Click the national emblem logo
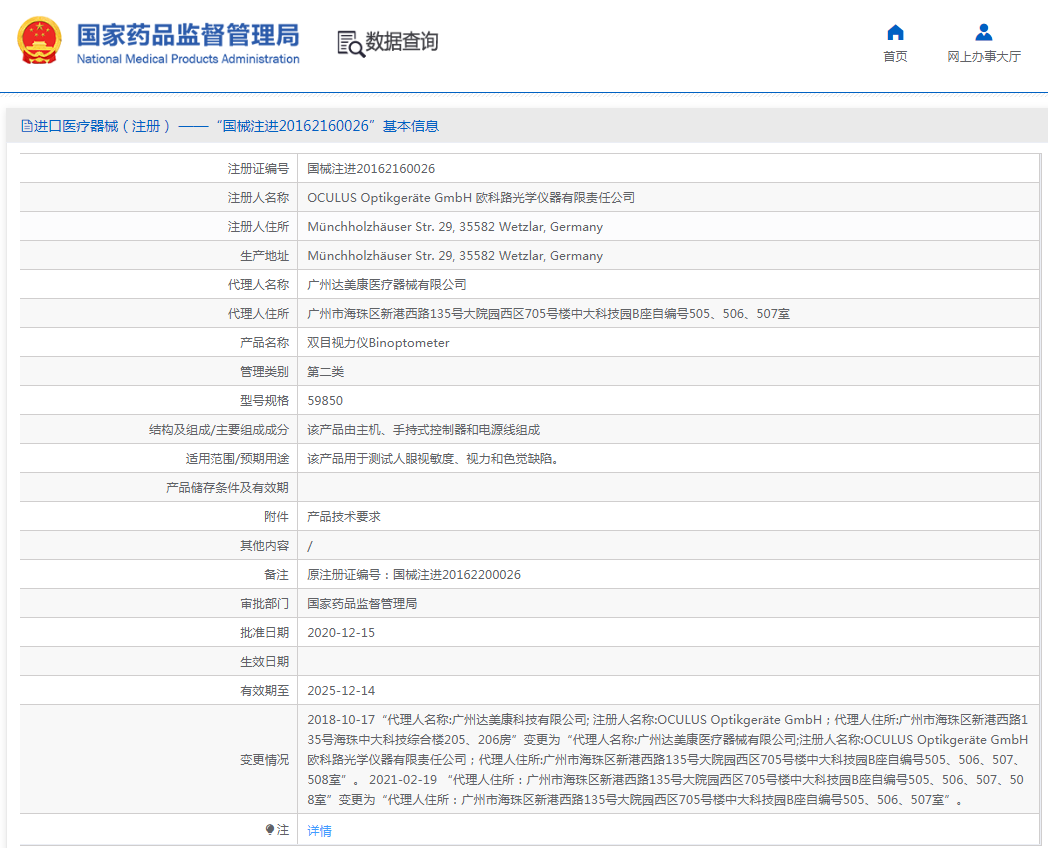 pyautogui.click(x=39, y=42)
